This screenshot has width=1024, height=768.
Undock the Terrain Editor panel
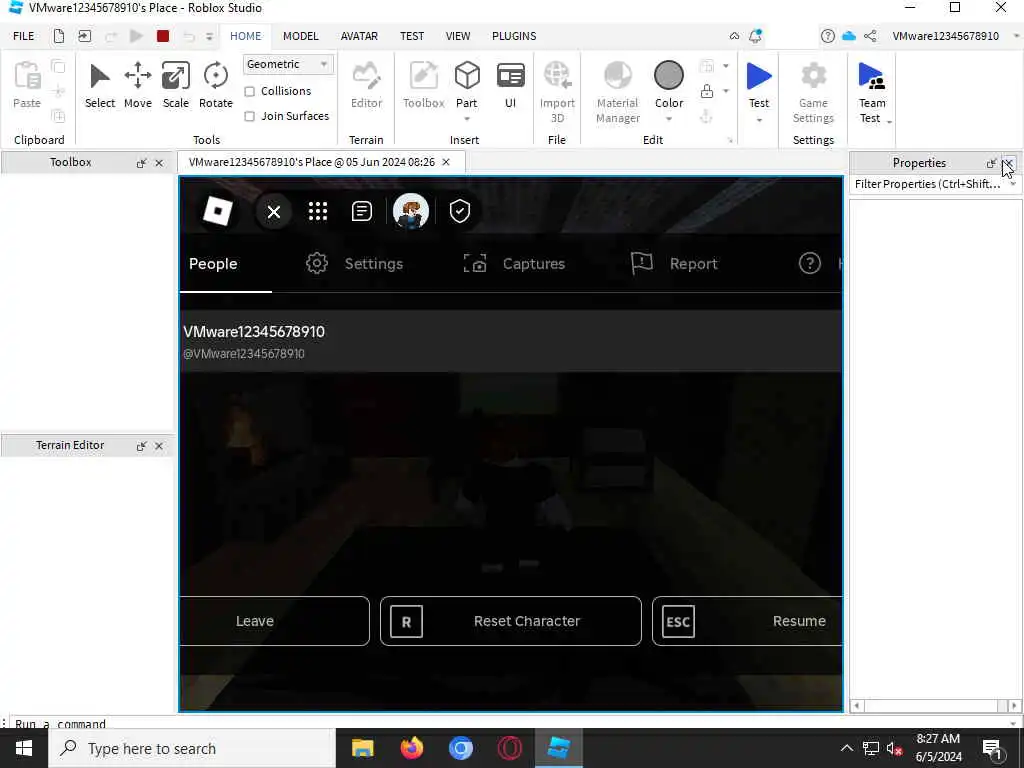pos(141,446)
